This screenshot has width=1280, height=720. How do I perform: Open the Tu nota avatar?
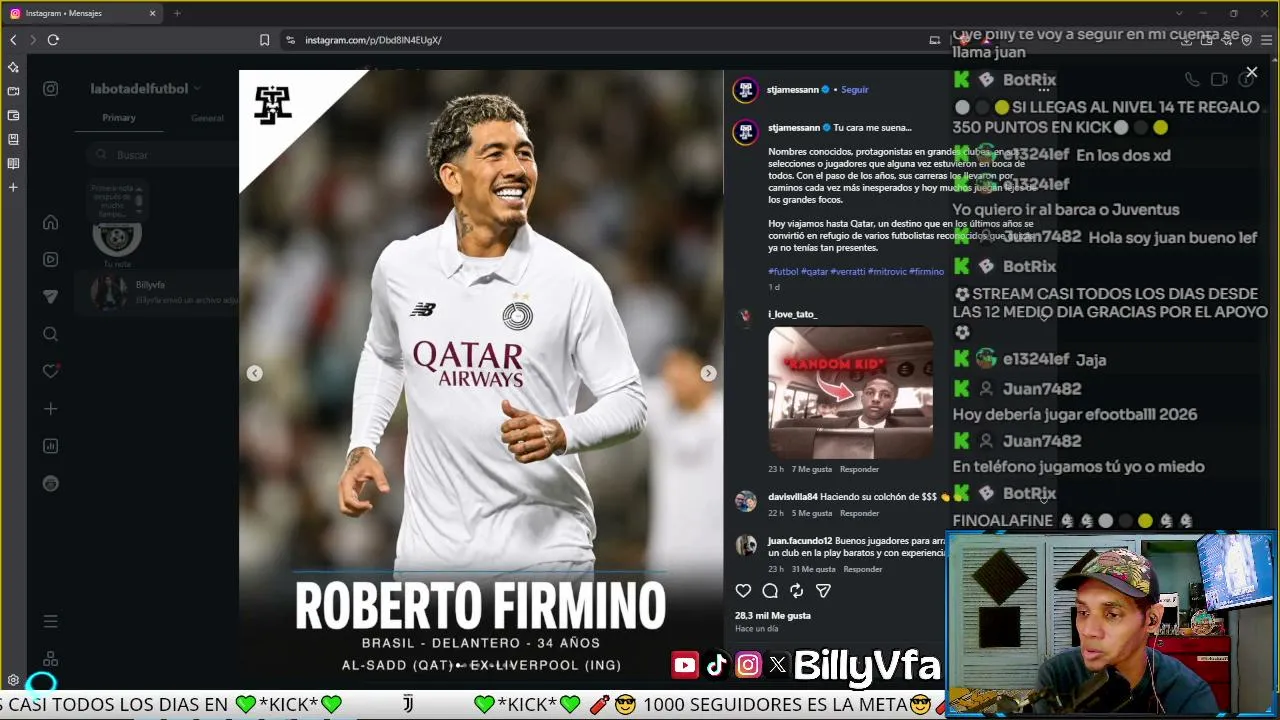[x=117, y=237]
